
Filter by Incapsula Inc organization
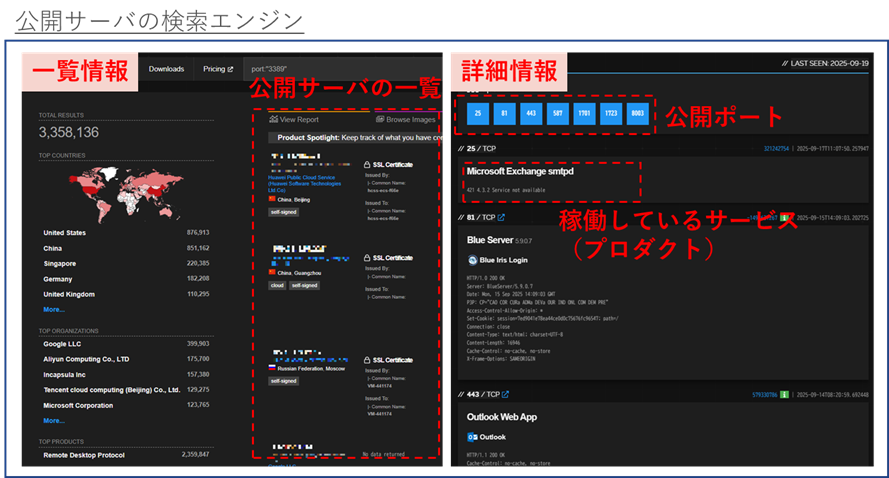click(x=126, y=374)
